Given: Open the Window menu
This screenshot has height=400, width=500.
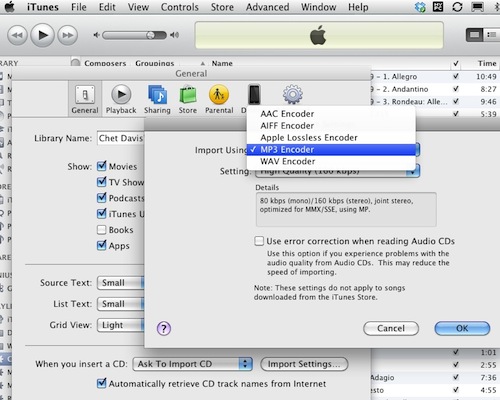Looking at the screenshot, I should tap(318, 7).
